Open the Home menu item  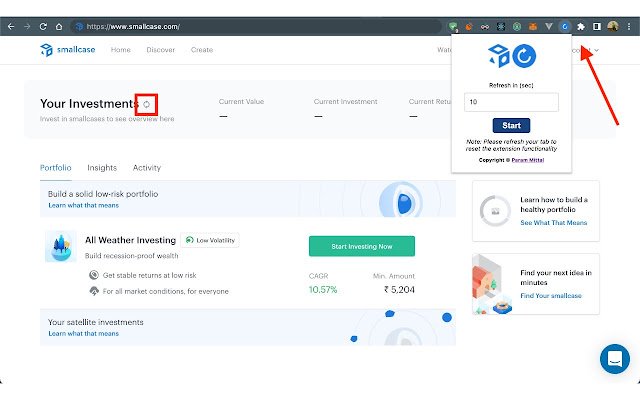click(121, 50)
